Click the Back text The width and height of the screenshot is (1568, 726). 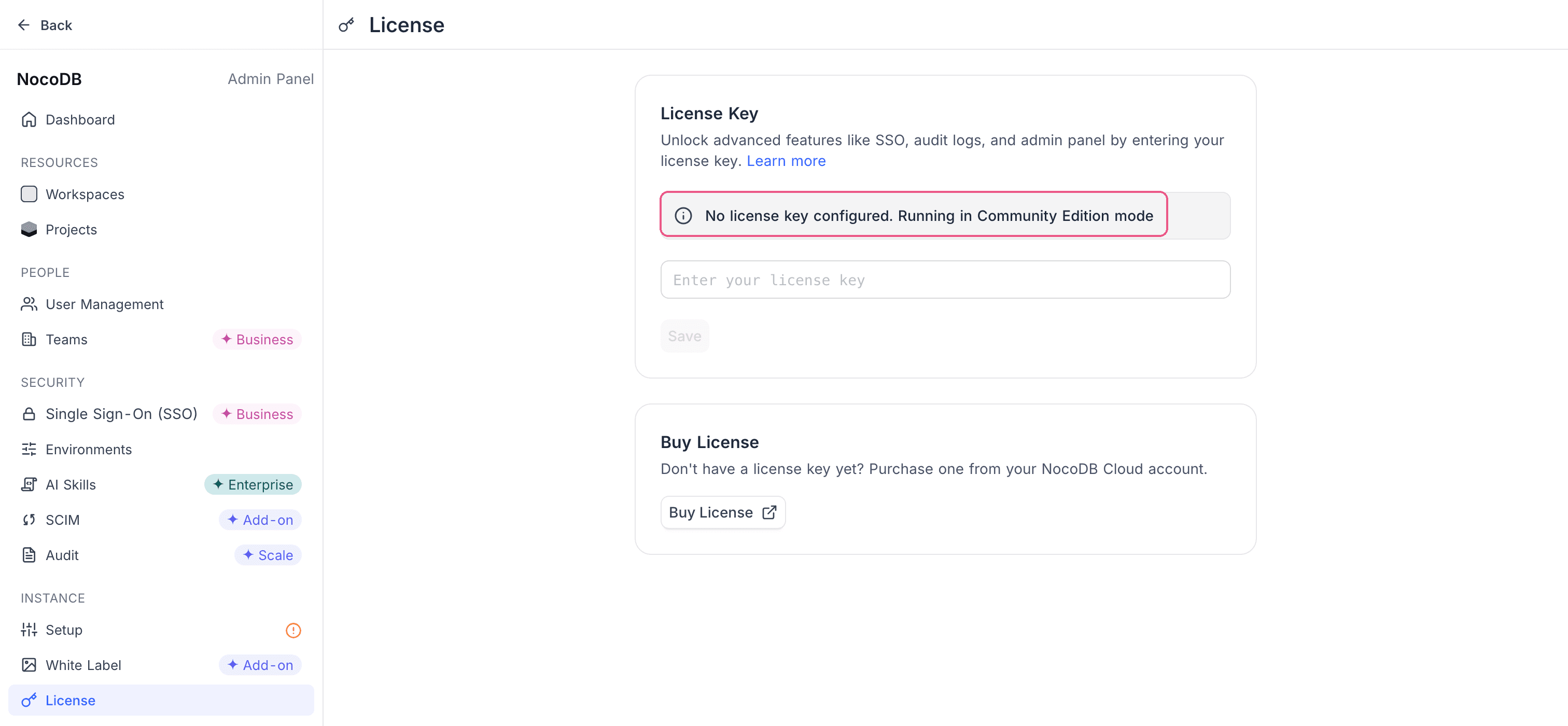(x=56, y=25)
